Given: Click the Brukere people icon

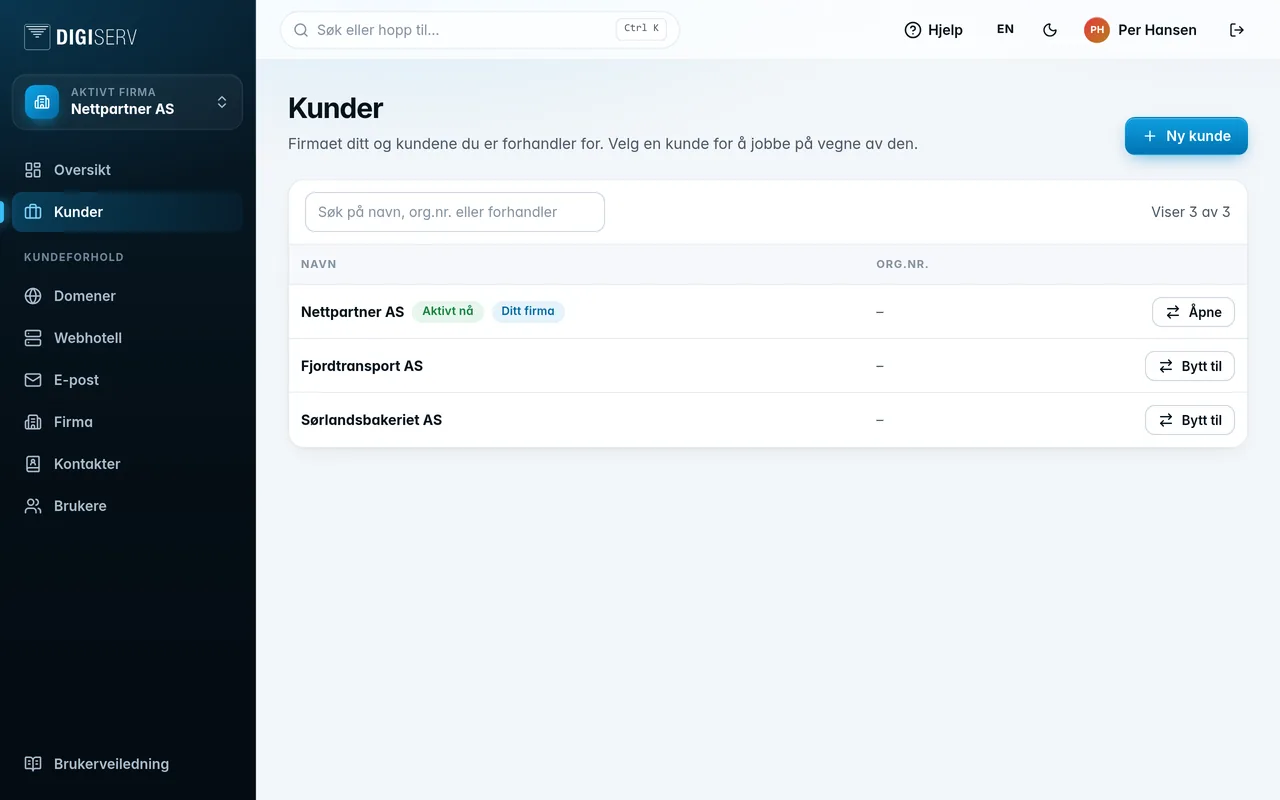Looking at the screenshot, I should [33, 506].
